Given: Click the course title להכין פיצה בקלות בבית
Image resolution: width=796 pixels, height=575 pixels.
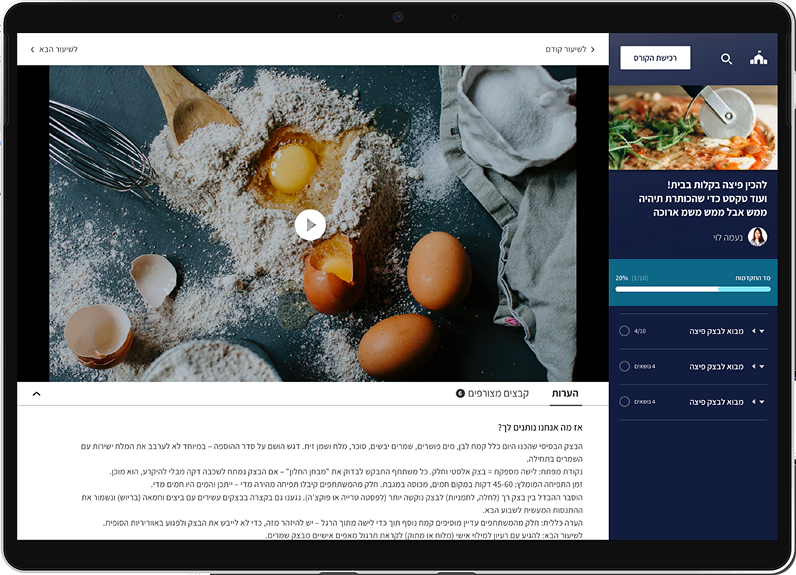Looking at the screenshot, I should click(717, 185).
